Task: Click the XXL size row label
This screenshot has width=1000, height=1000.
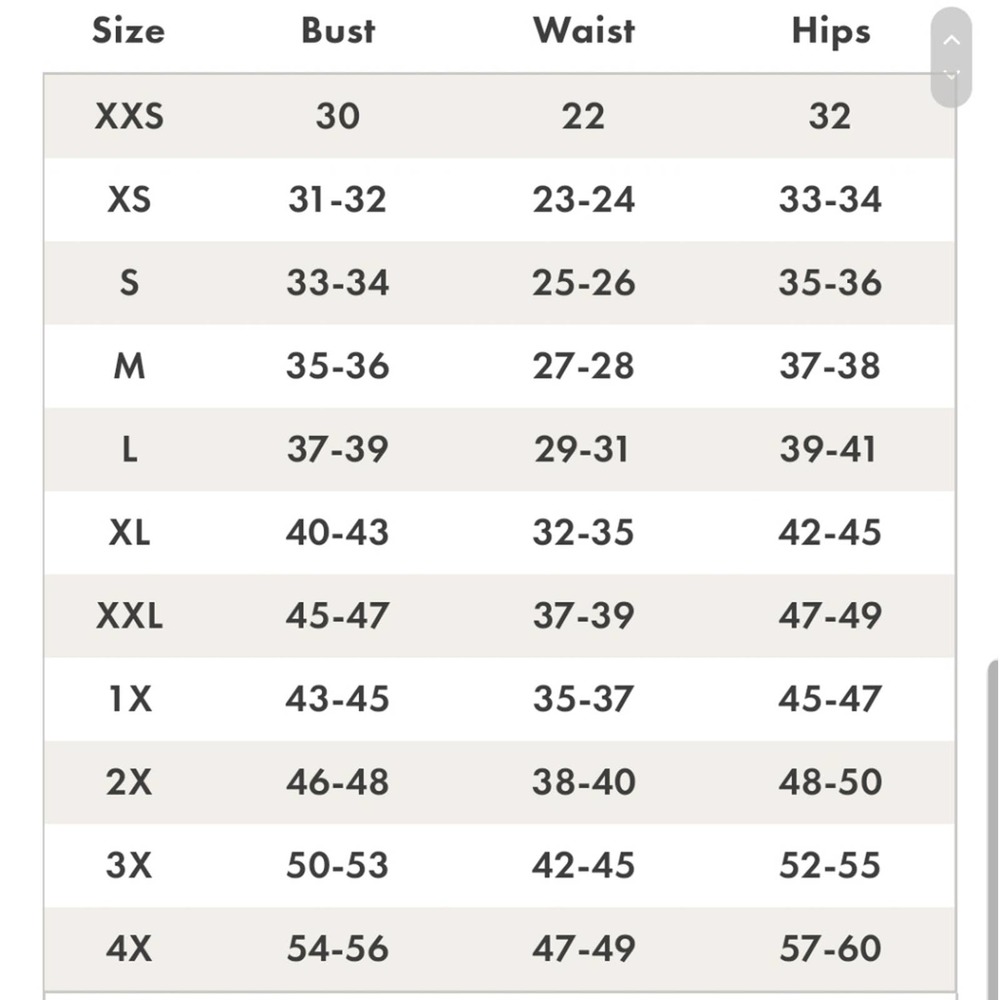Action: point(129,615)
